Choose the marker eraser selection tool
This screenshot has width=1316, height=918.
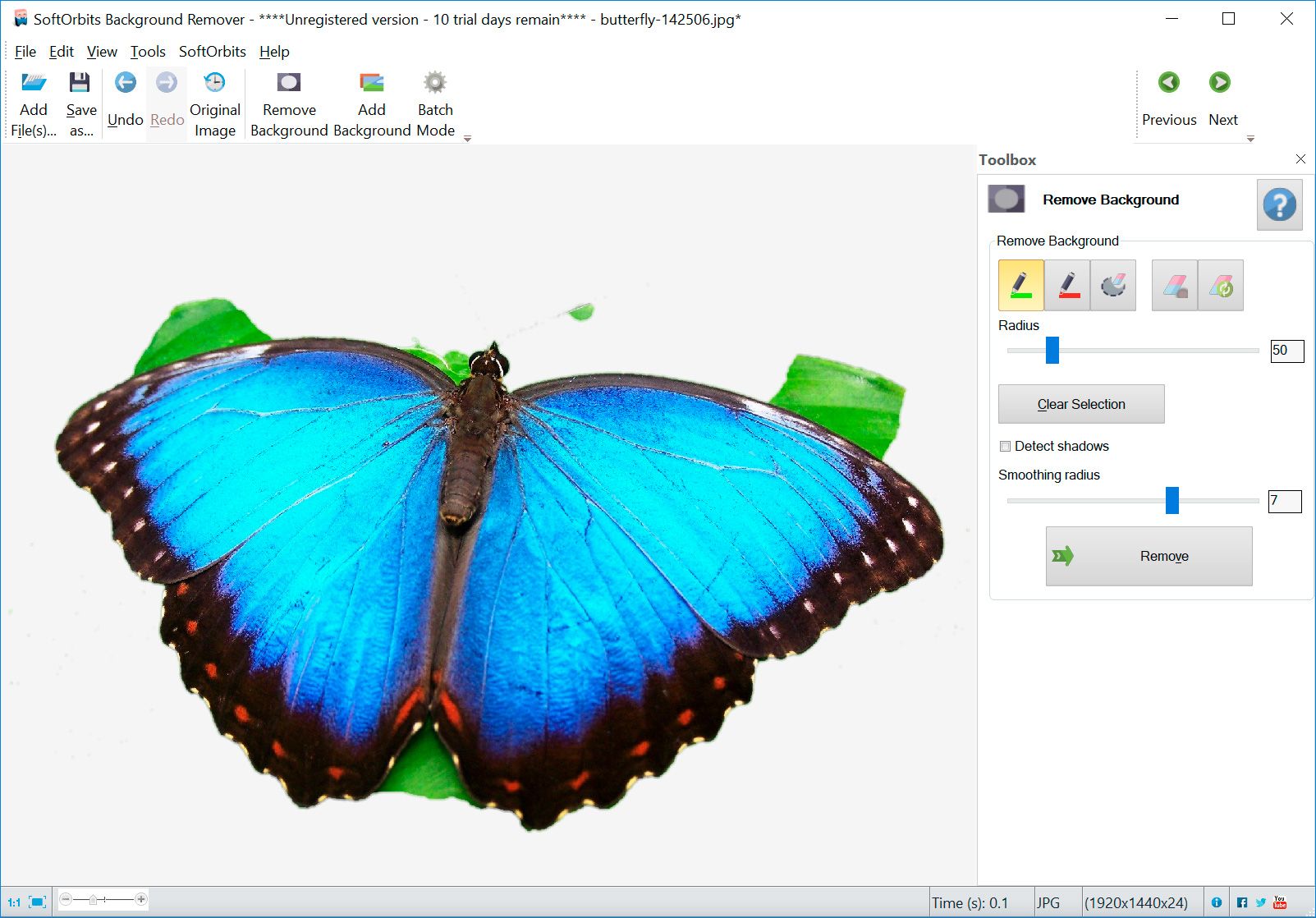point(1112,285)
